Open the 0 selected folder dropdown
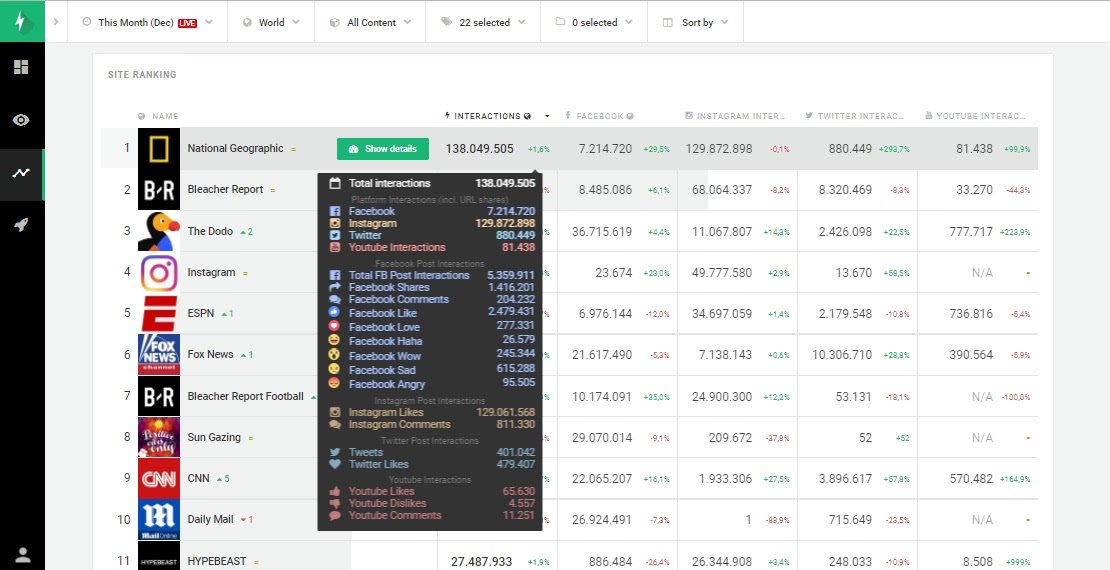1110x570 pixels. [594, 22]
